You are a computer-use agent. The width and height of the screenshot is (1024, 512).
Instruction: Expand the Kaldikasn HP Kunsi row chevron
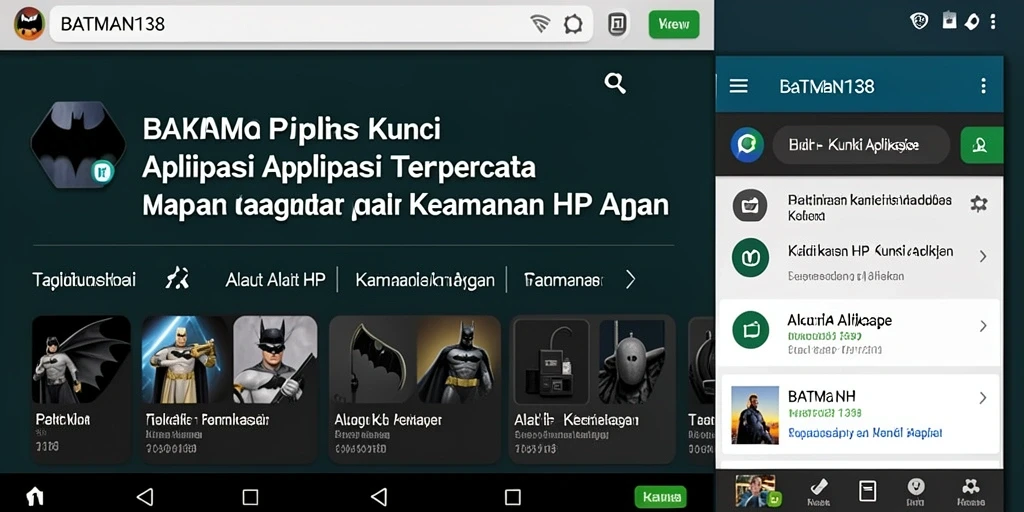(x=982, y=256)
